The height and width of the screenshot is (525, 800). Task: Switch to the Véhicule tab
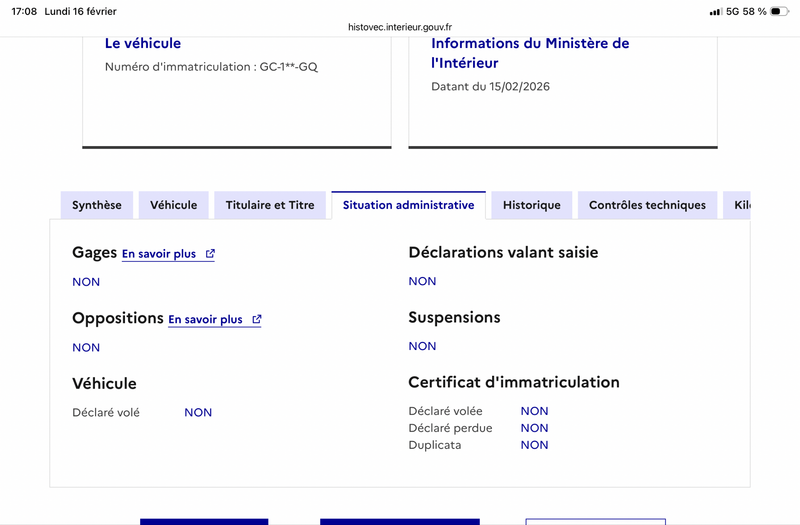point(173,205)
